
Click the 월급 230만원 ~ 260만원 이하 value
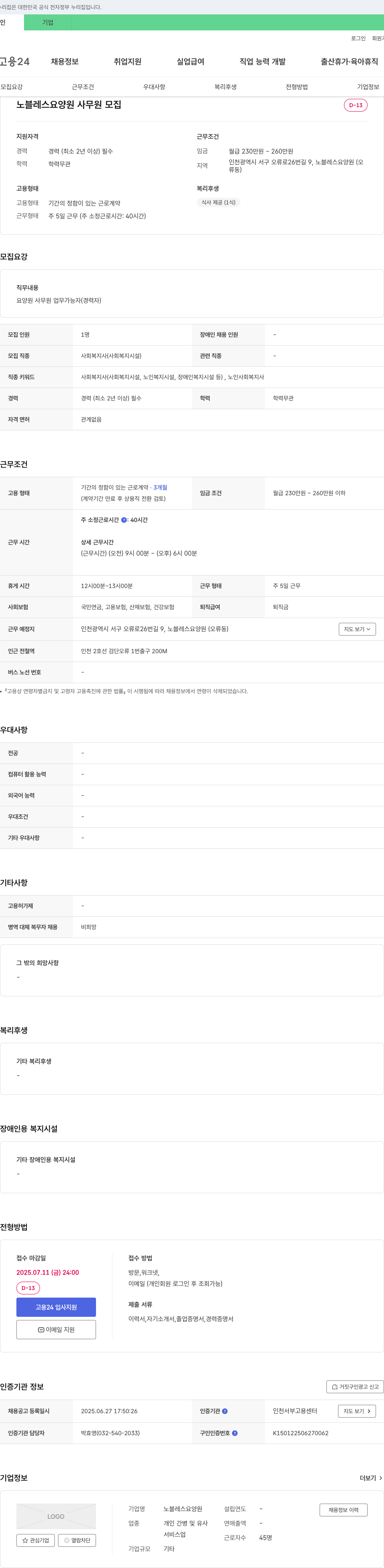(x=309, y=493)
